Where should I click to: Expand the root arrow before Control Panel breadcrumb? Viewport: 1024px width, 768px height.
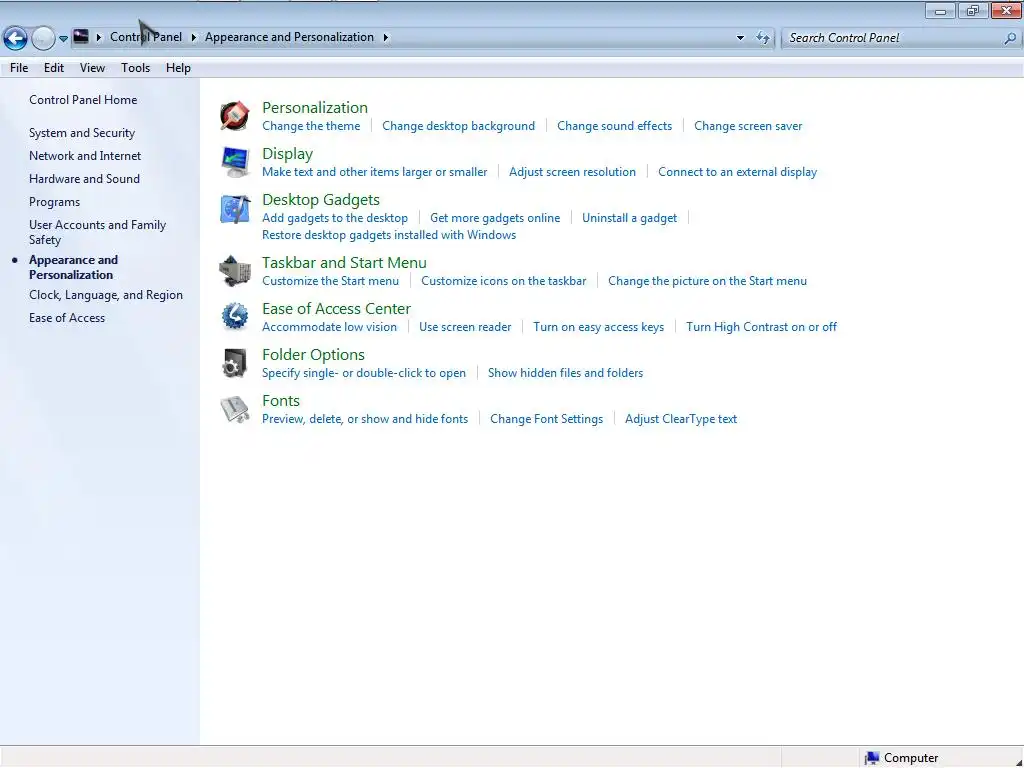coord(99,37)
